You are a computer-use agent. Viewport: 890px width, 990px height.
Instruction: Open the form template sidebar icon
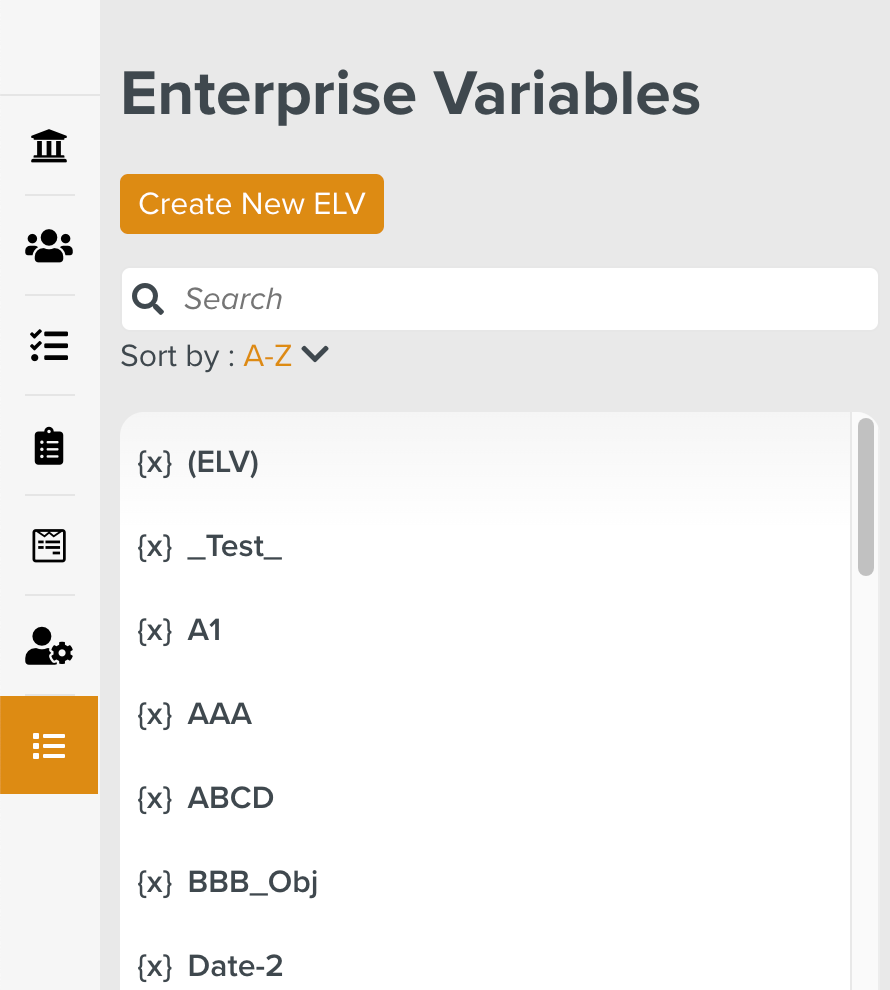point(49,546)
